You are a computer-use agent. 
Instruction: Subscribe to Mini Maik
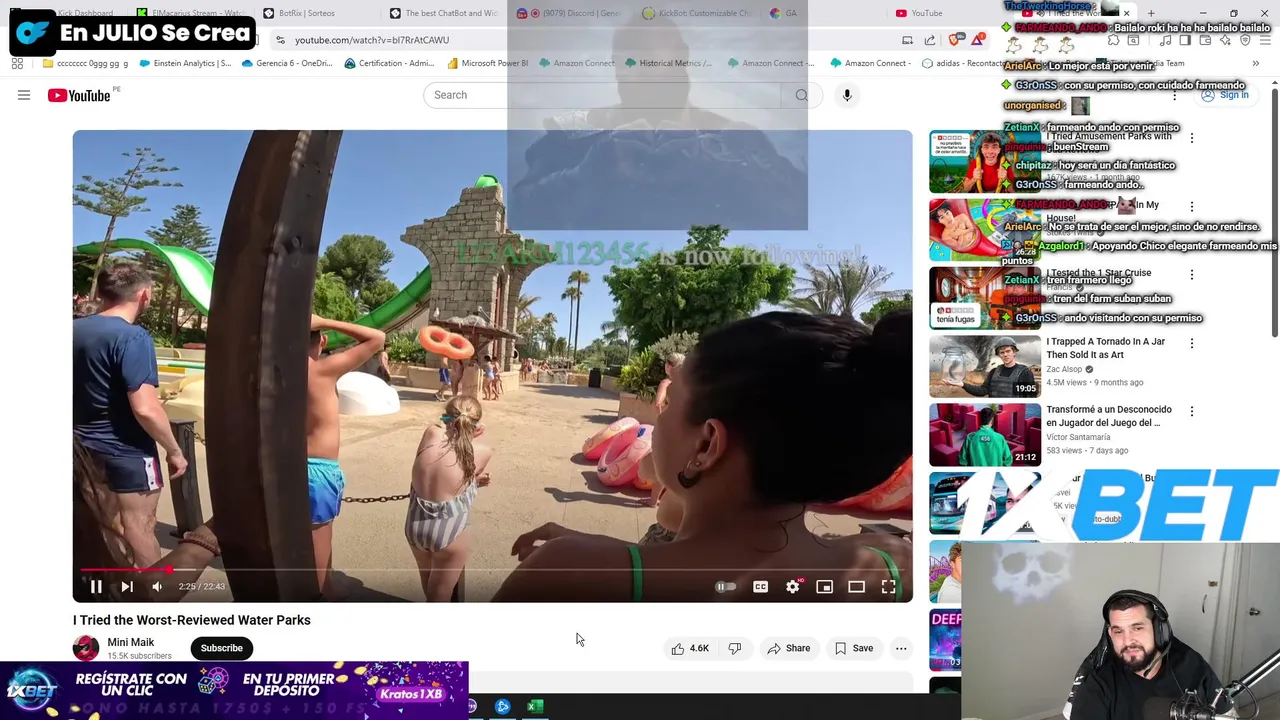point(222,648)
